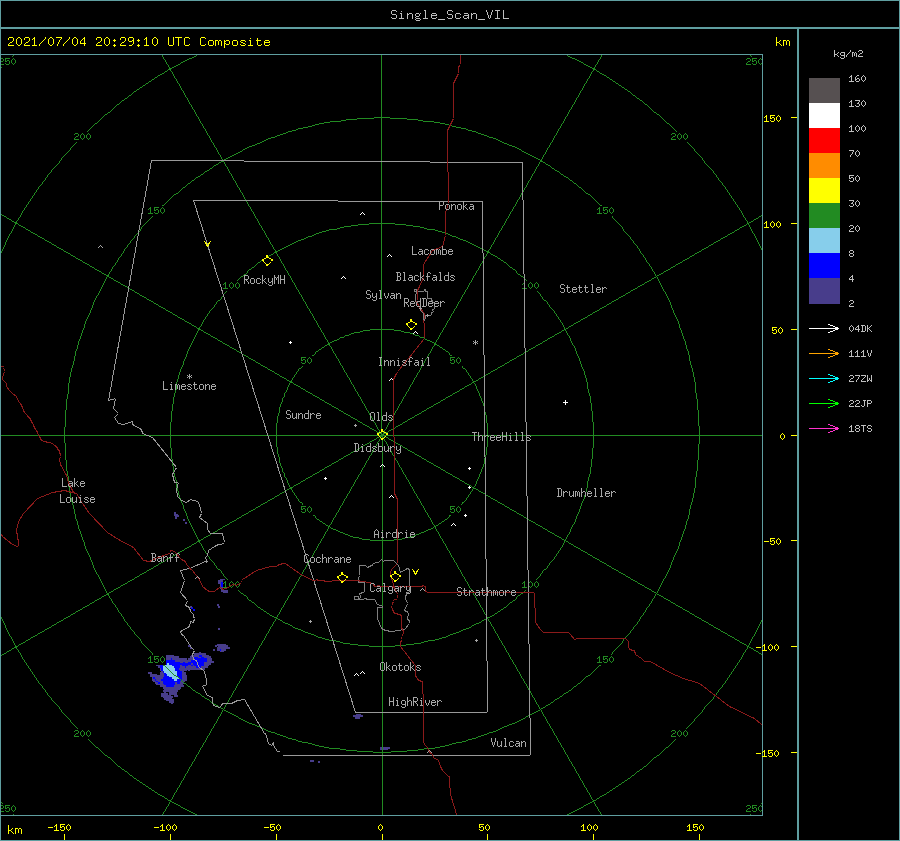Pick the purple 2-4 legend swatch

coord(824,291)
